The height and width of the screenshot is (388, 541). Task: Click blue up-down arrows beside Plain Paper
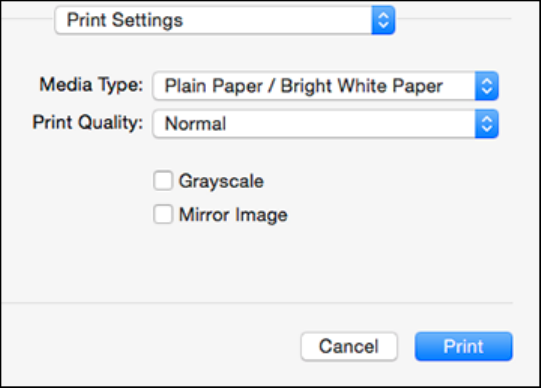[x=486, y=86]
